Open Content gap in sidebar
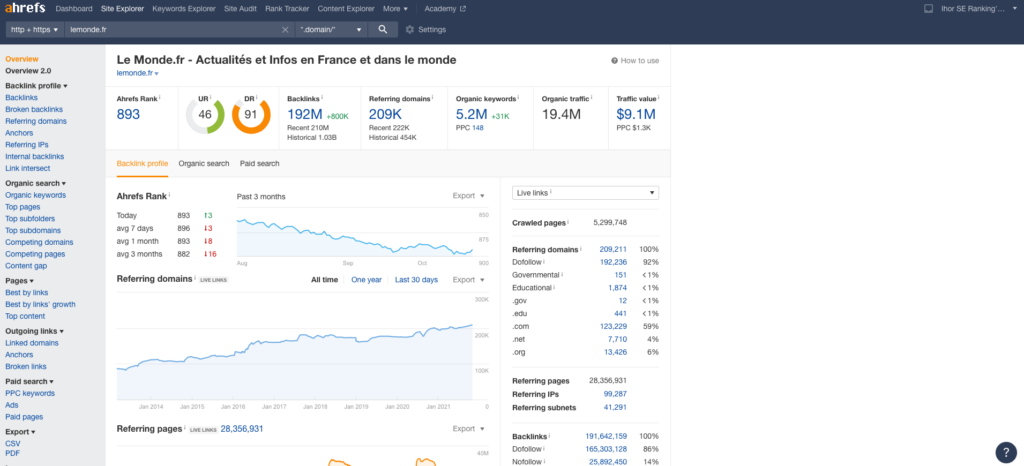Image resolution: width=1024 pixels, height=466 pixels. [26, 266]
